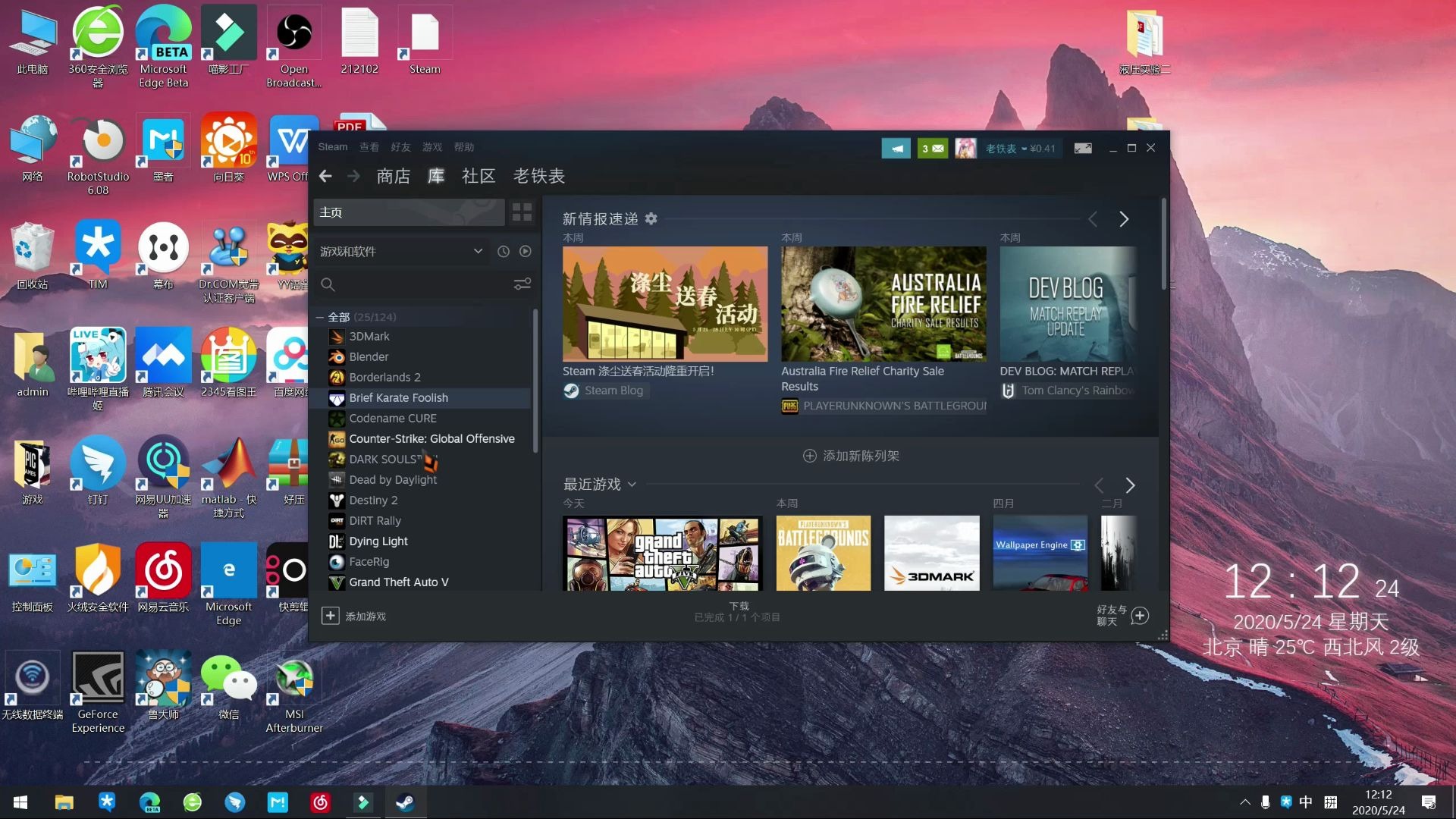This screenshot has height=819, width=1456.
Task: Click Steam icon in Windows taskbar
Action: pos(406,802)
